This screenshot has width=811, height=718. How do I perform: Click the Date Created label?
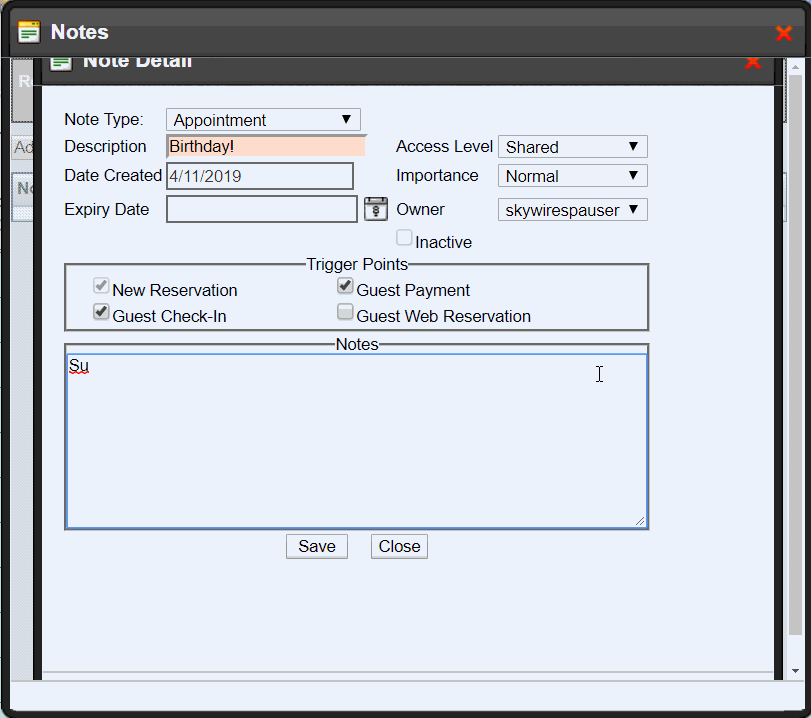pos(113,175)
